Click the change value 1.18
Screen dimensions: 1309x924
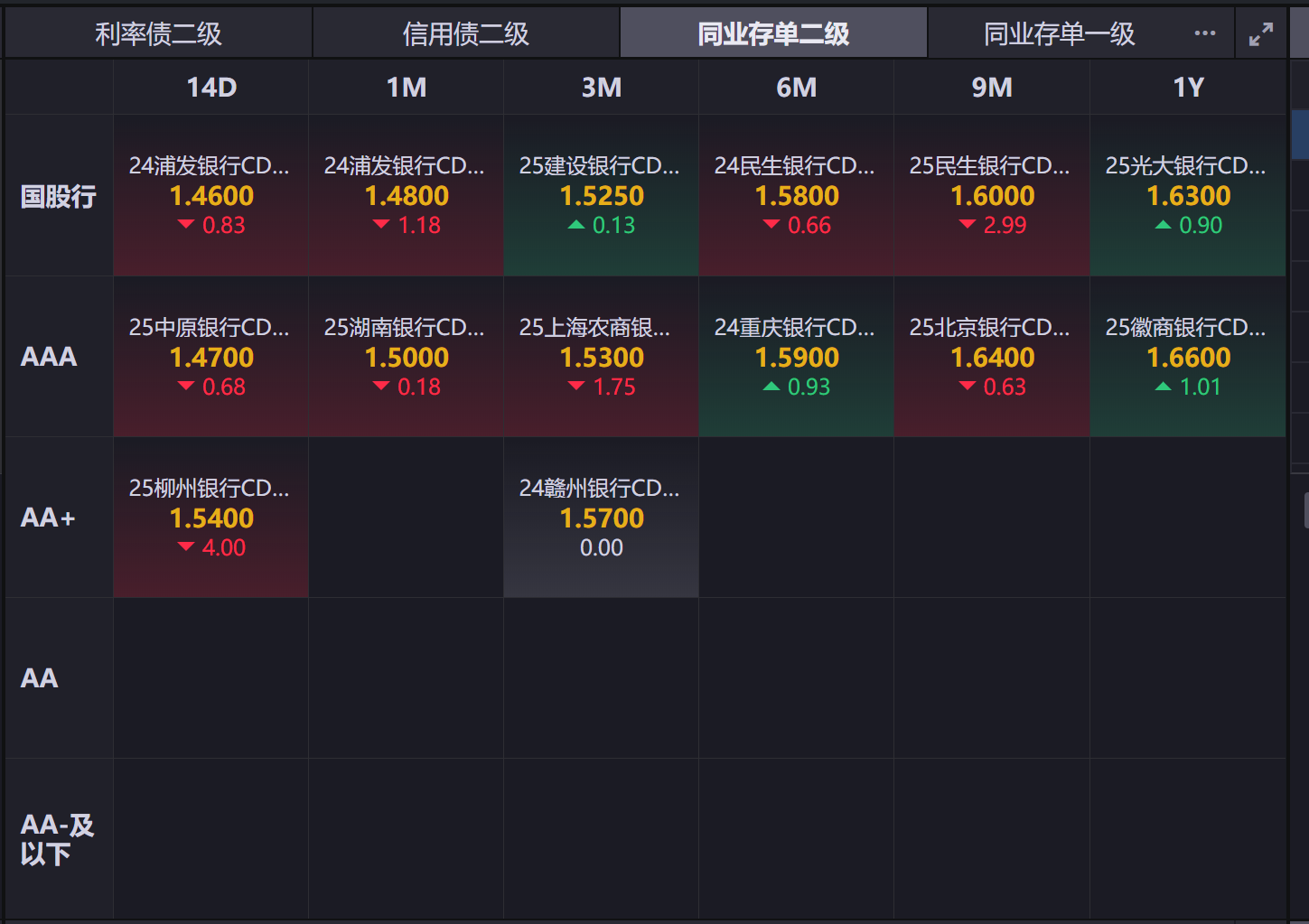419,225
